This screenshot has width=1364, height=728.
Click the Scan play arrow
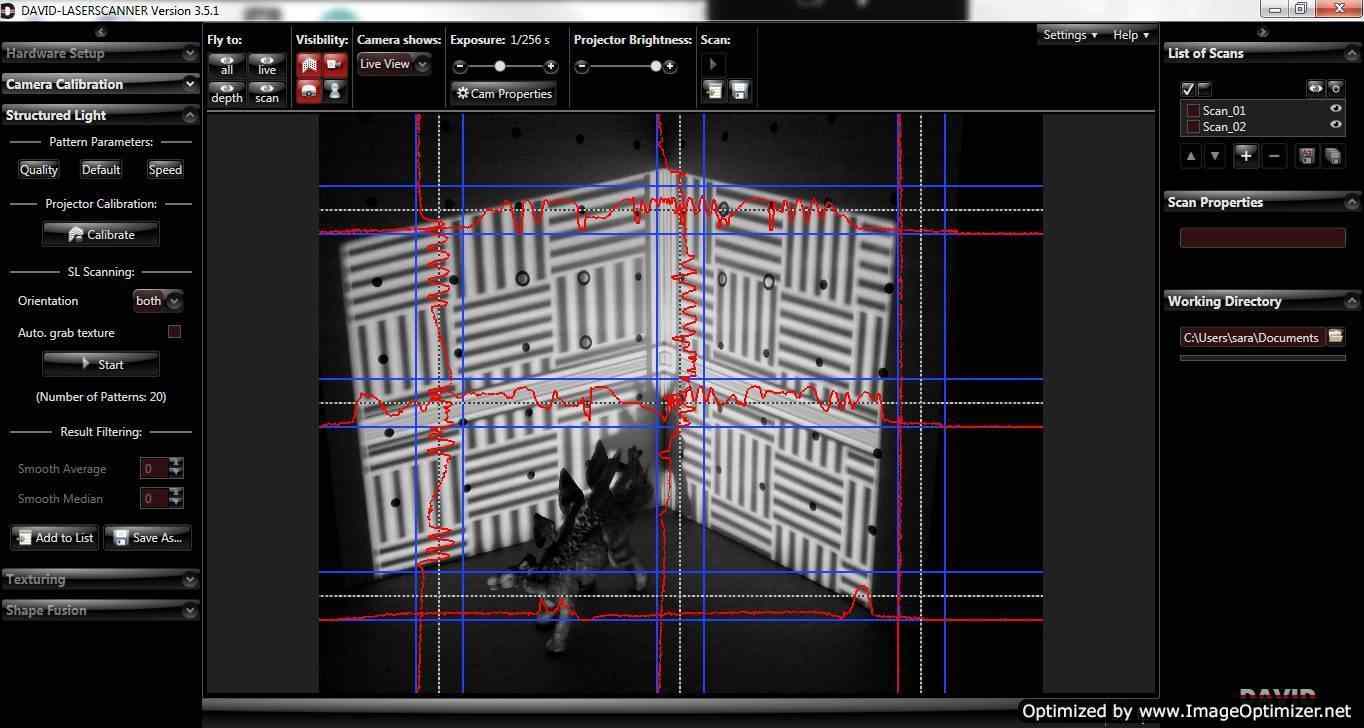(x=713, y=64)
